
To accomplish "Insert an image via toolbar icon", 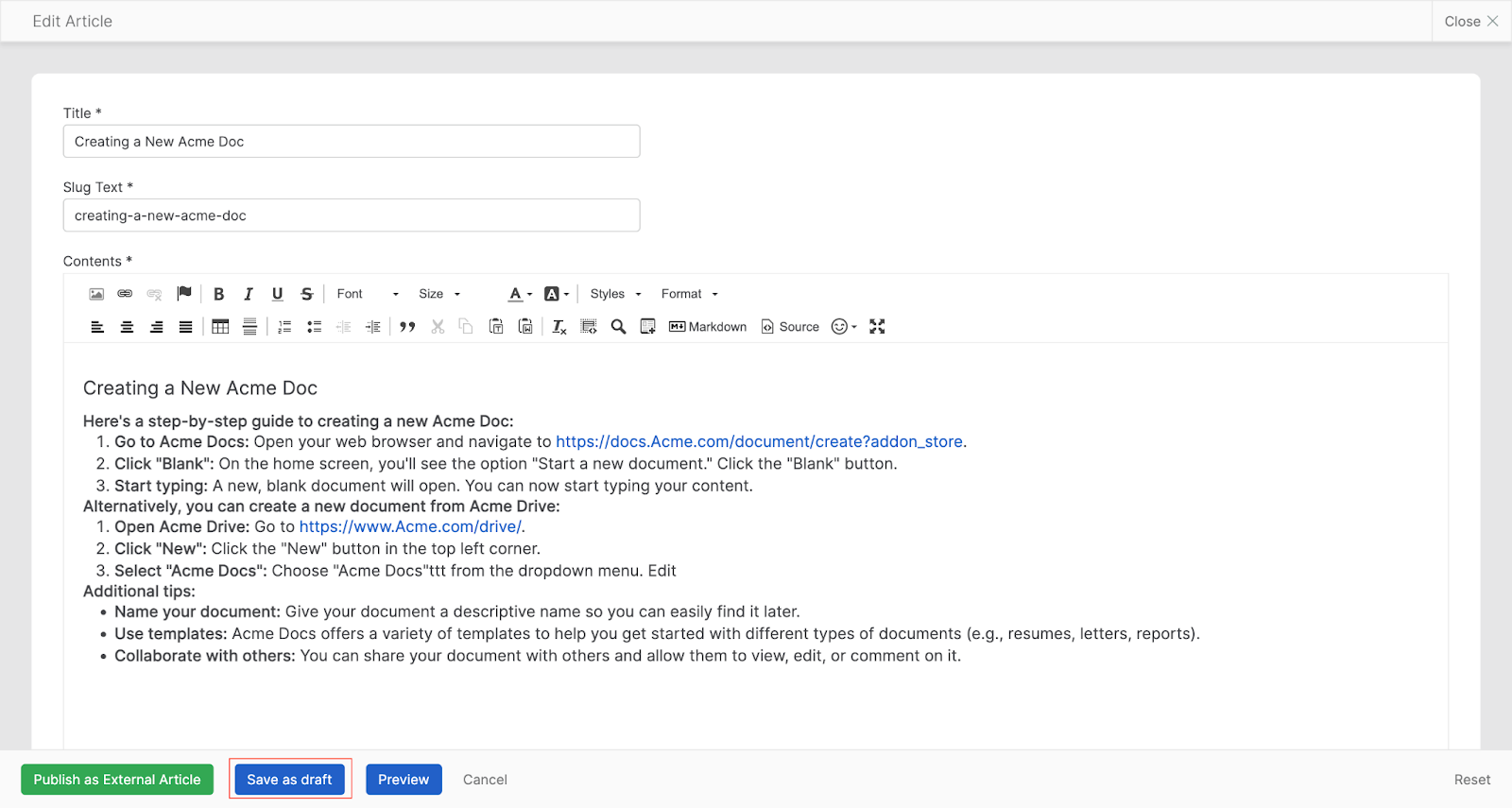I will click(96, 294).
